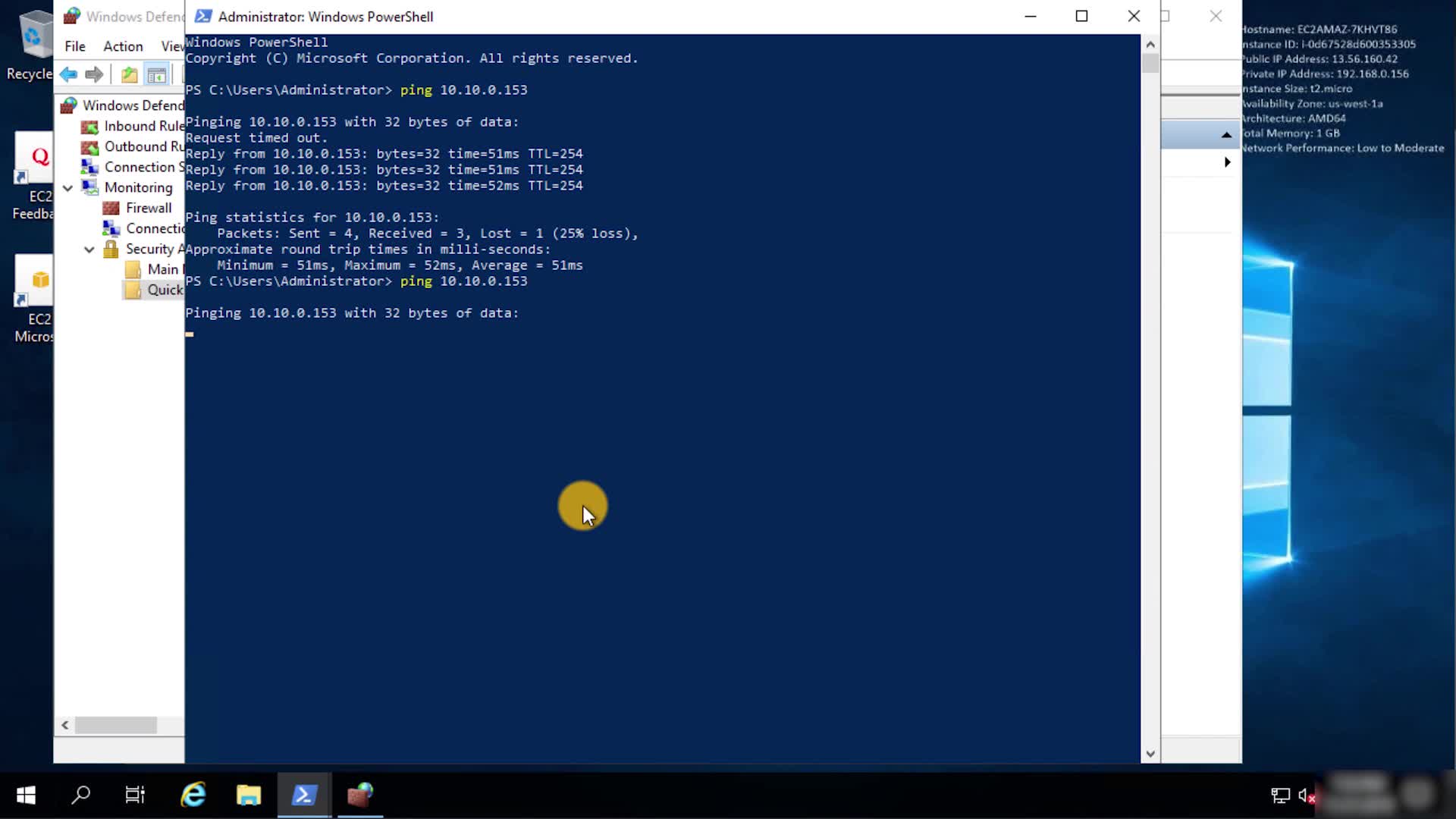Click the Back arrow toolbar icon
1456x819 pixels.
68,74
